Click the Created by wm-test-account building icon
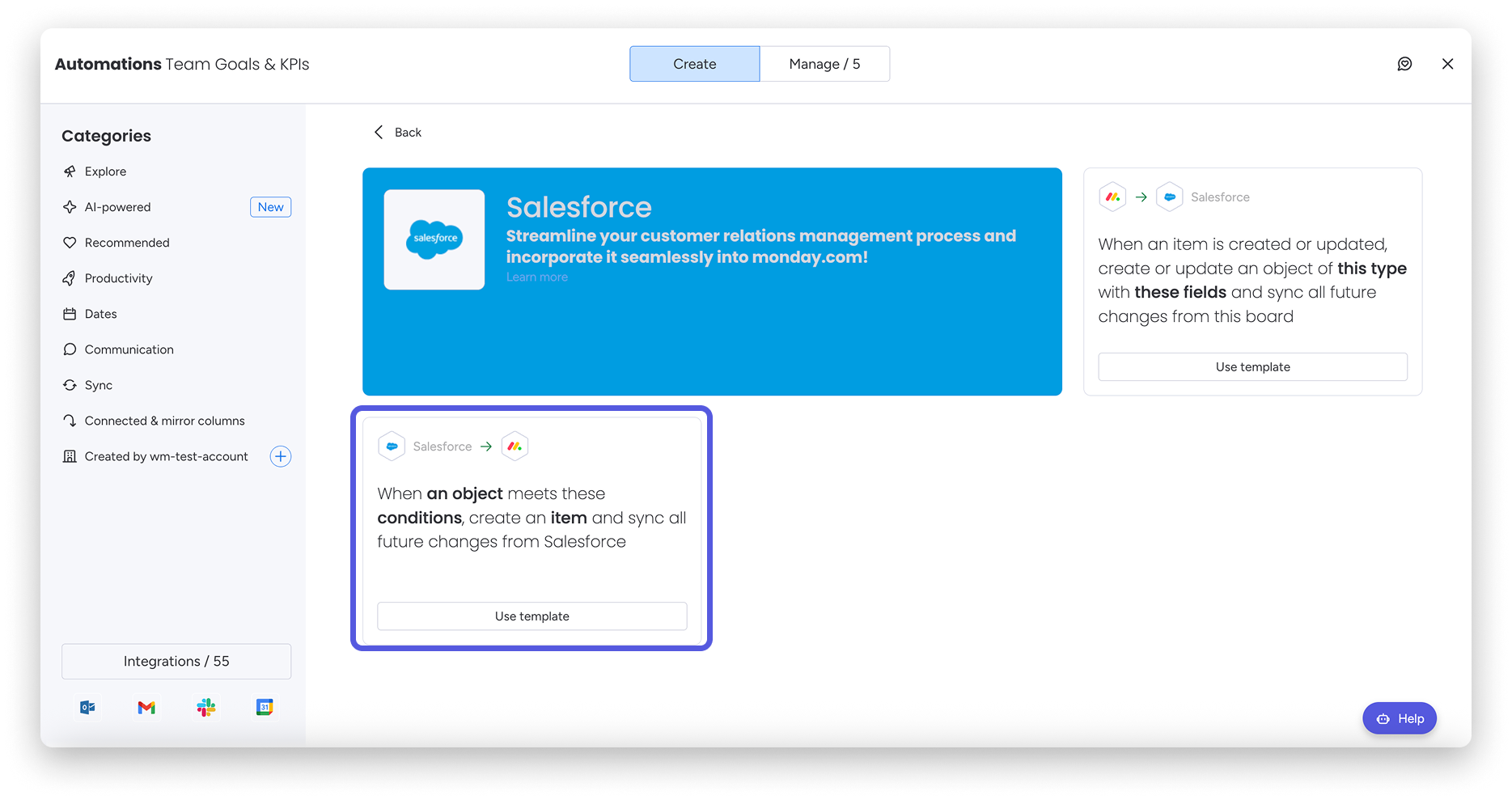Image resolution: width=1512 pixels, height=800 pixels. pos(70,456)
